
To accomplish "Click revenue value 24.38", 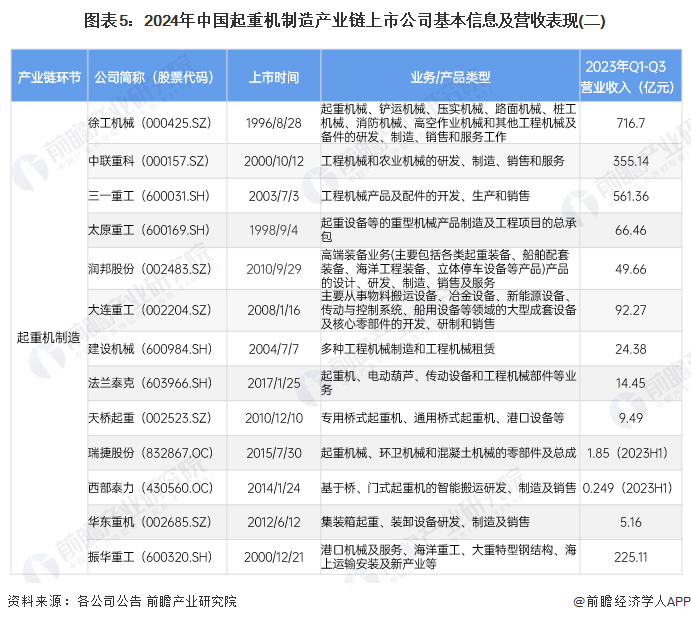I will point(631,349).
